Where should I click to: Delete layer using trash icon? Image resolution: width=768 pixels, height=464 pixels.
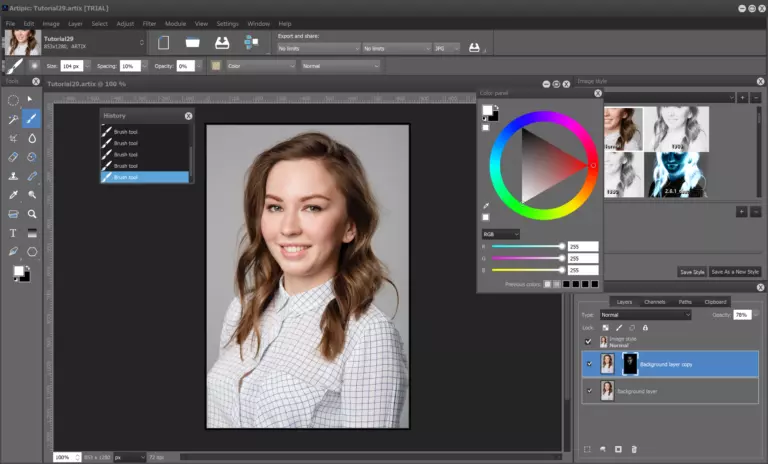click(x=633, y=449)
